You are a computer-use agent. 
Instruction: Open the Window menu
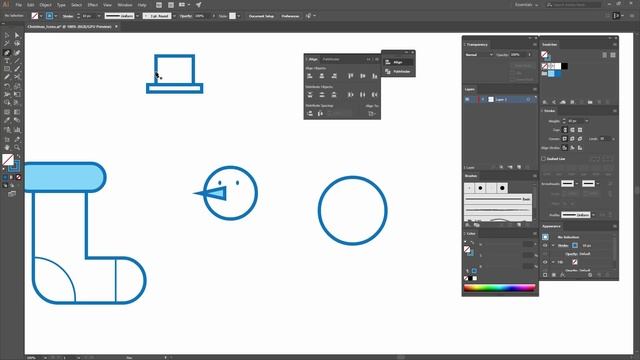124,5
